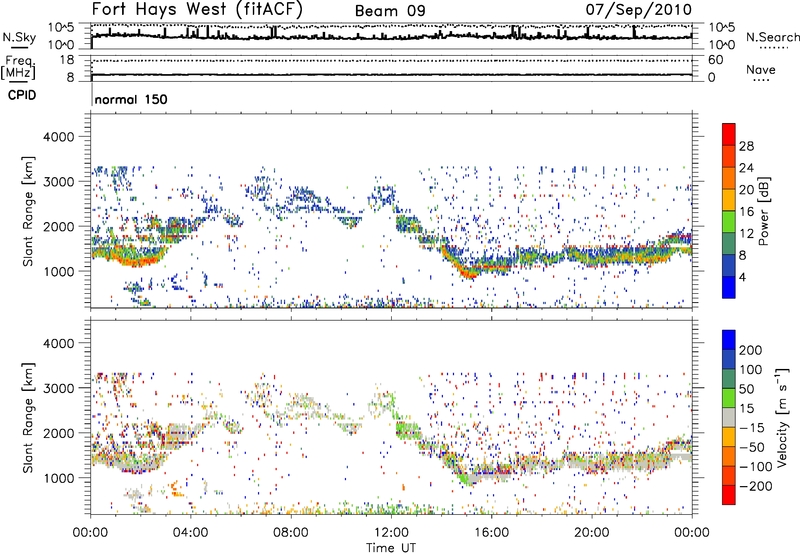The image size is (800, 554).
Task: Click the '18' frequency axis value
Action: [67, 60]
